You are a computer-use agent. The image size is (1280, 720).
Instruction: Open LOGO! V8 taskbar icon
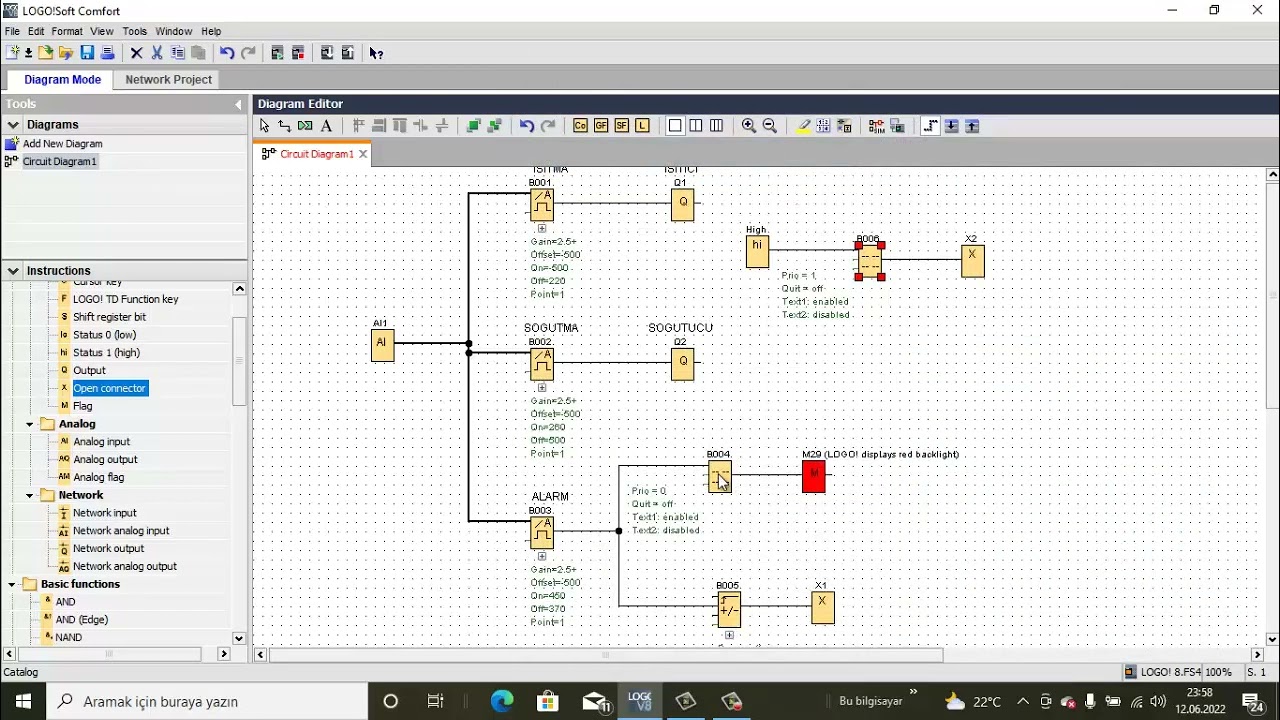coord(640,701)
